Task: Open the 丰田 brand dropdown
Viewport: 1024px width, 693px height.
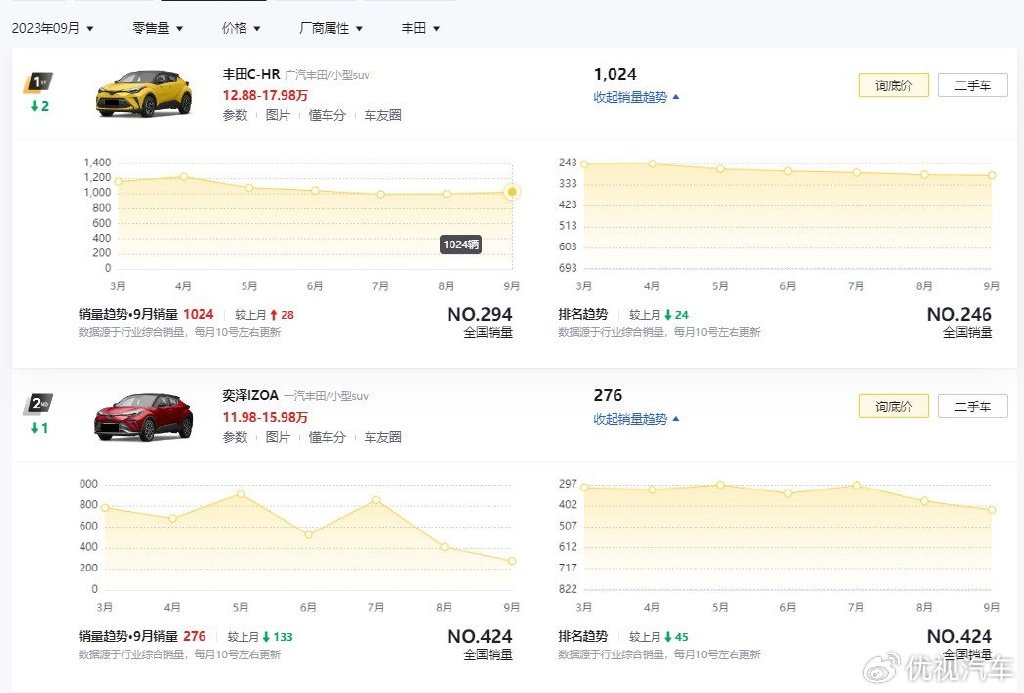Action: tap(421, 28)
